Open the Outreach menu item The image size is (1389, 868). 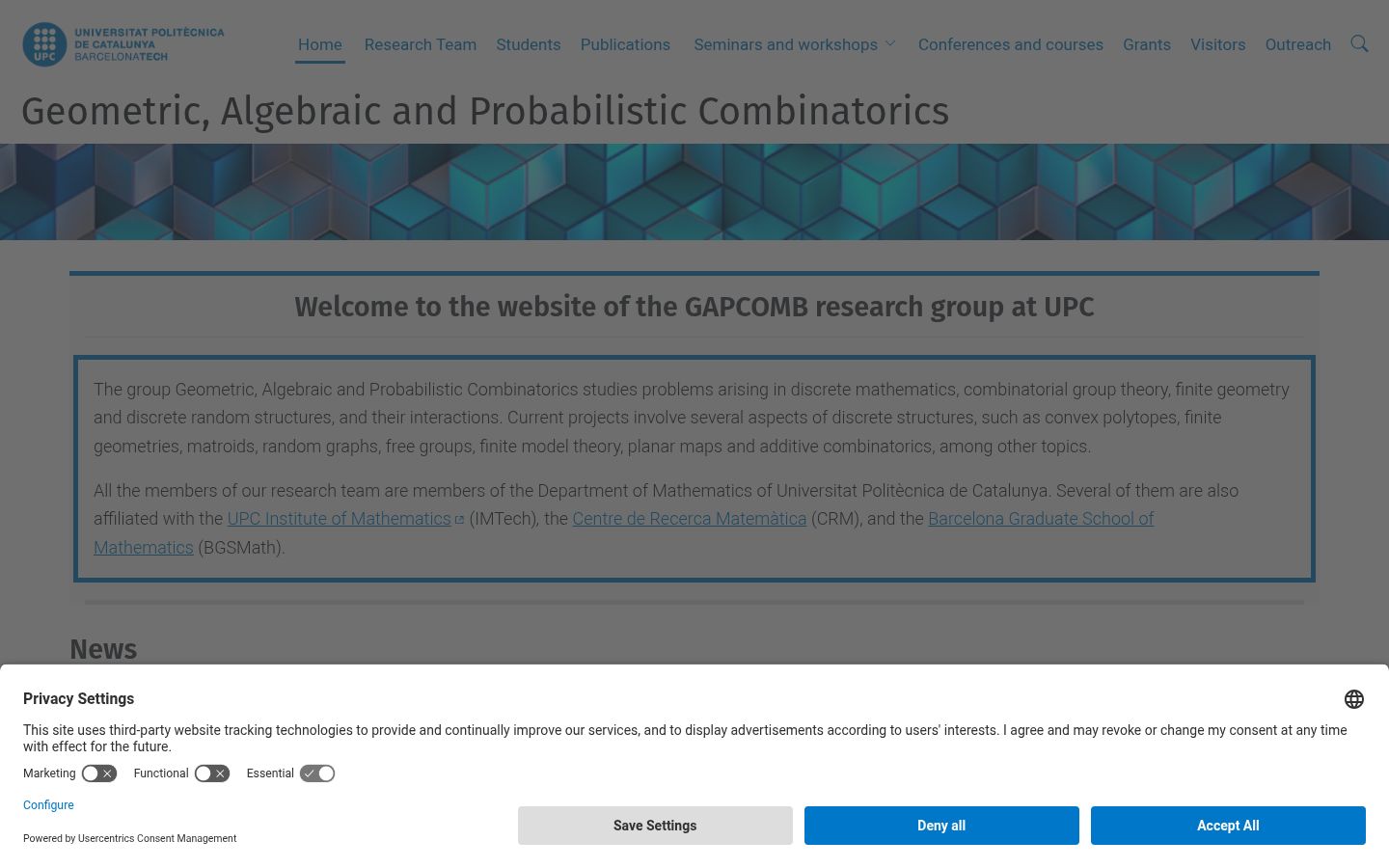click(x=1298, y=44)
